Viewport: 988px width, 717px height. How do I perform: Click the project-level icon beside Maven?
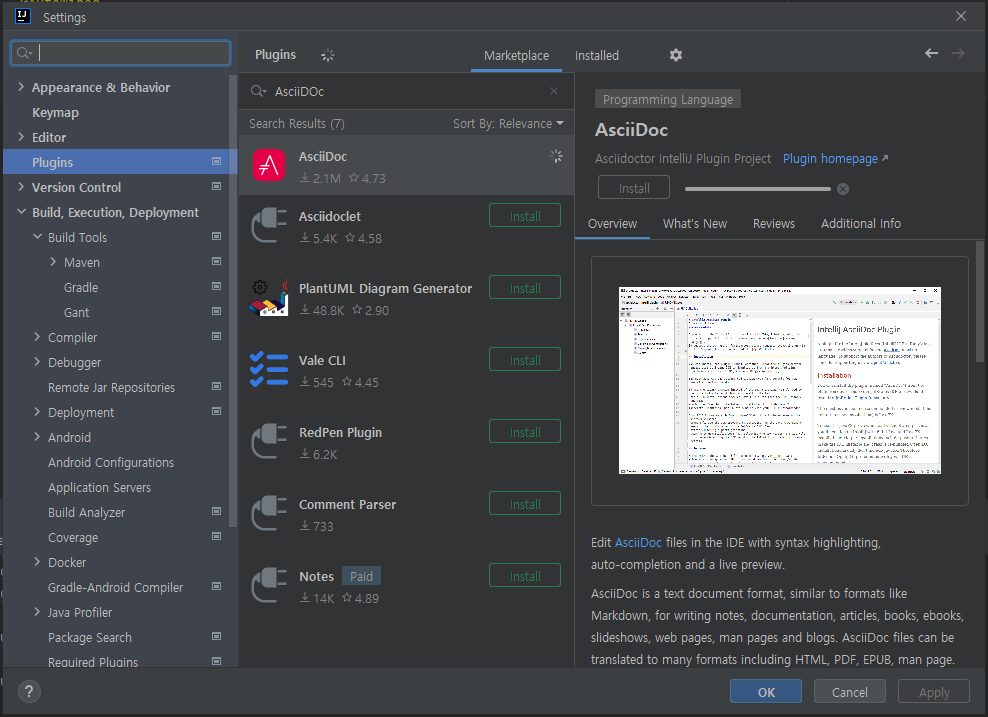pos(216,261)
